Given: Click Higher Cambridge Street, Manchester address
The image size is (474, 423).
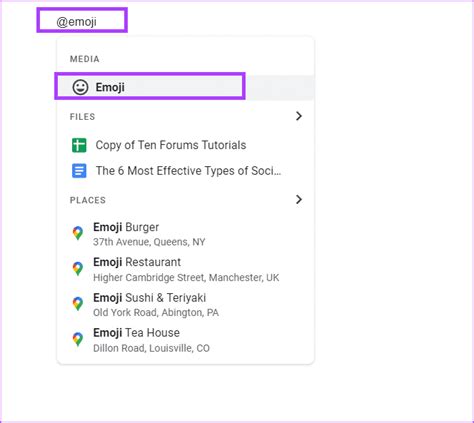Looking at the screenshot, I should (186, 277).
